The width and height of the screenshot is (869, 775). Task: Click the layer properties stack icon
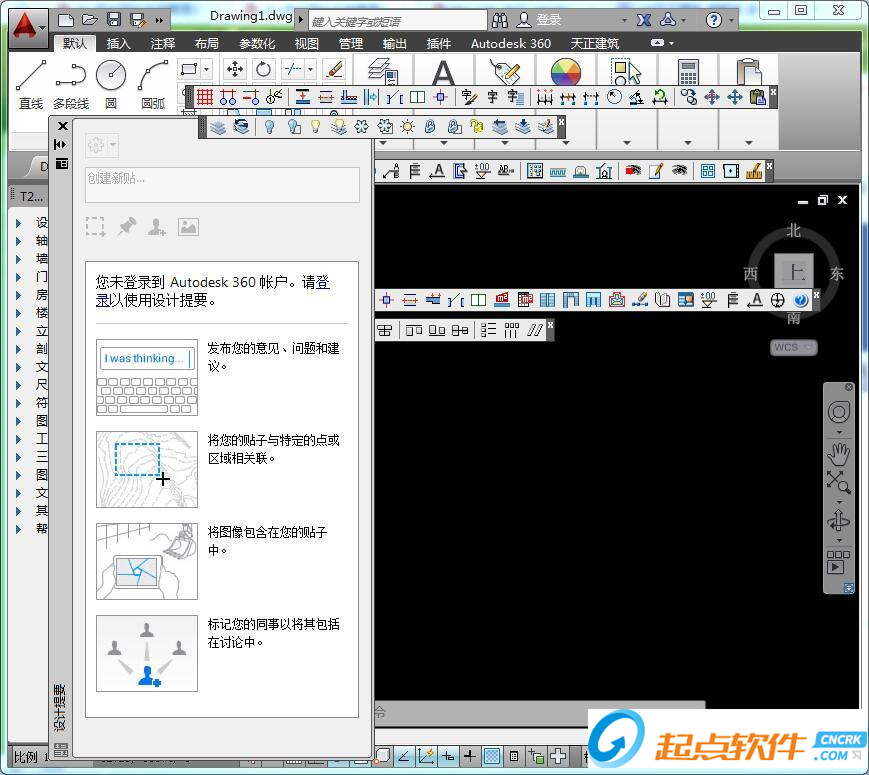pyautogui.click(x=382, y=72)
